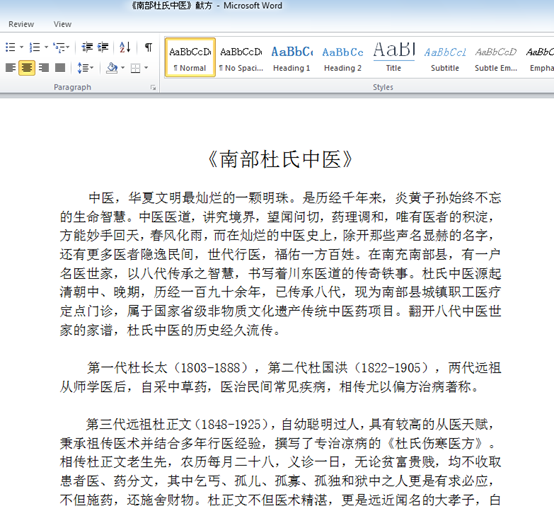Viewport: 554px width, 511px height.
Task: Open the Borders dropdown arrow
Action: pyautogui.click(x=146, y=67)
